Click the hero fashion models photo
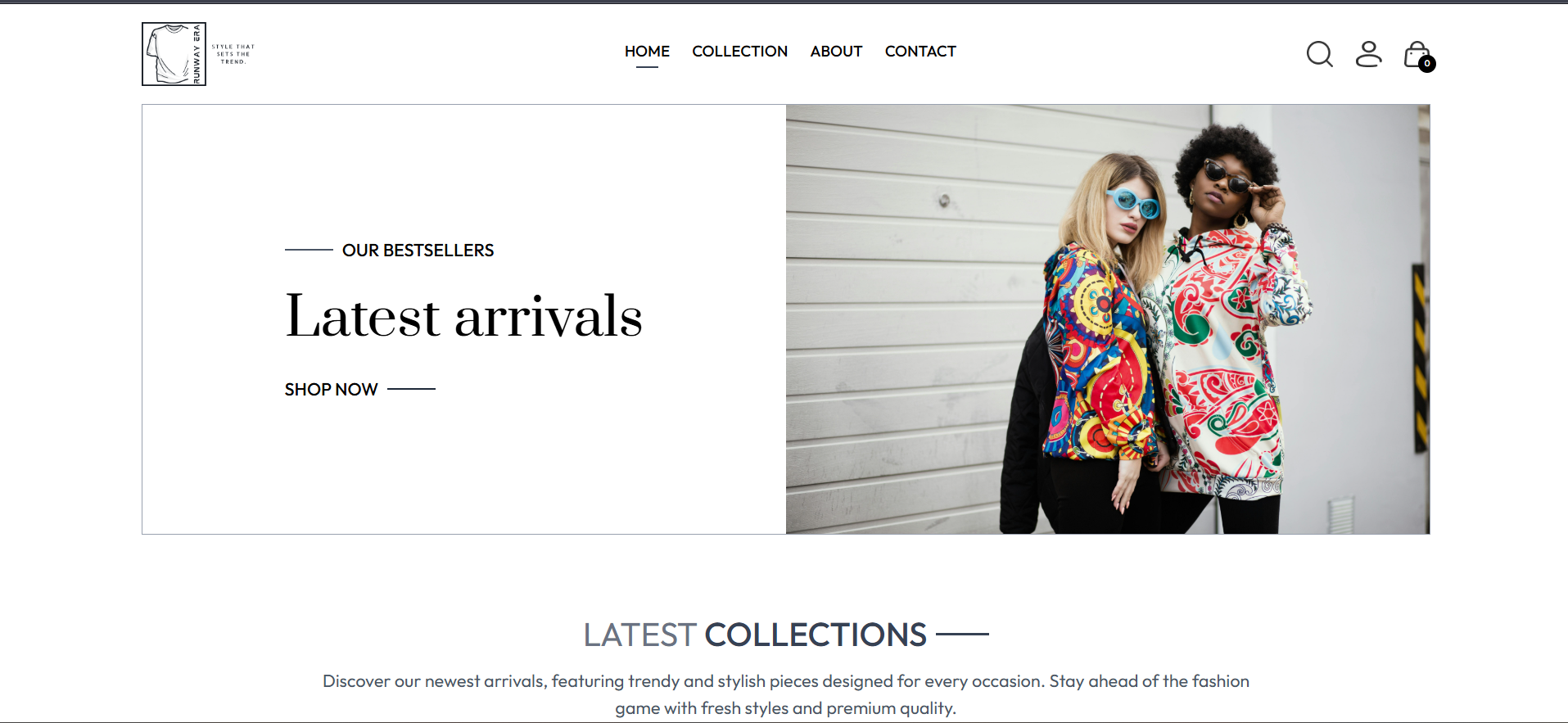 pos(1108,319)
